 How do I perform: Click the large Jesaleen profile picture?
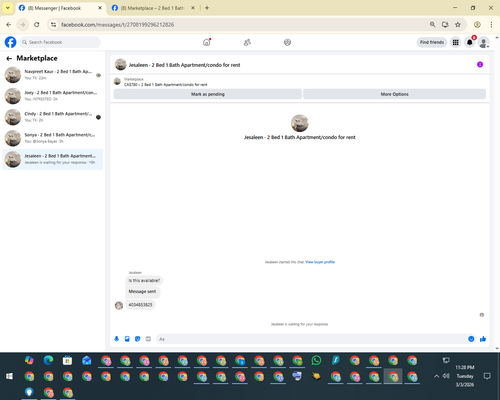click(299, 123)
